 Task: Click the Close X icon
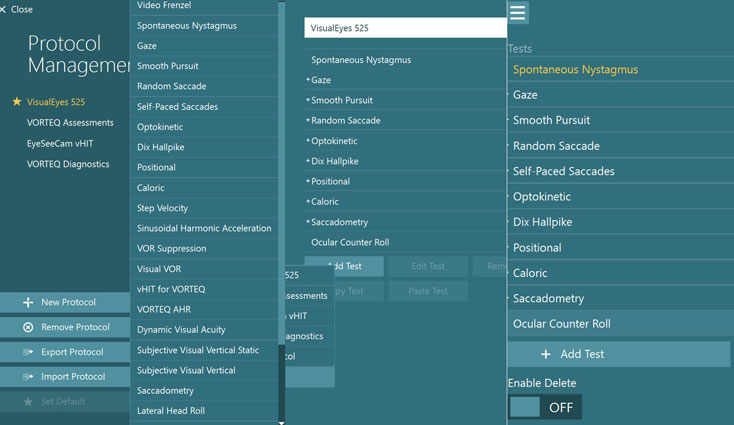[3, 9]
